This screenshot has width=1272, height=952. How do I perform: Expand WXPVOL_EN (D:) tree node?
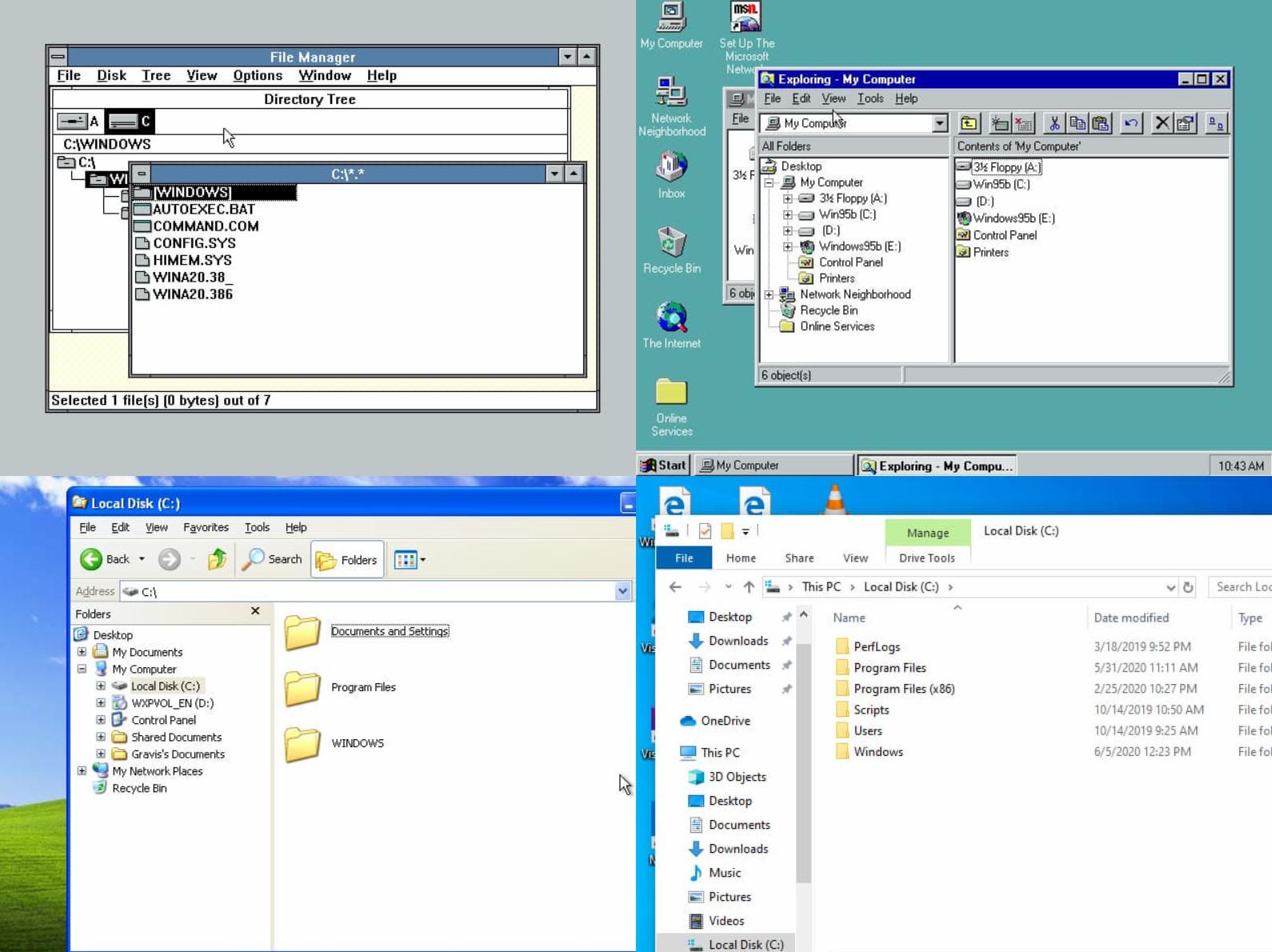[x=101, y=702]
